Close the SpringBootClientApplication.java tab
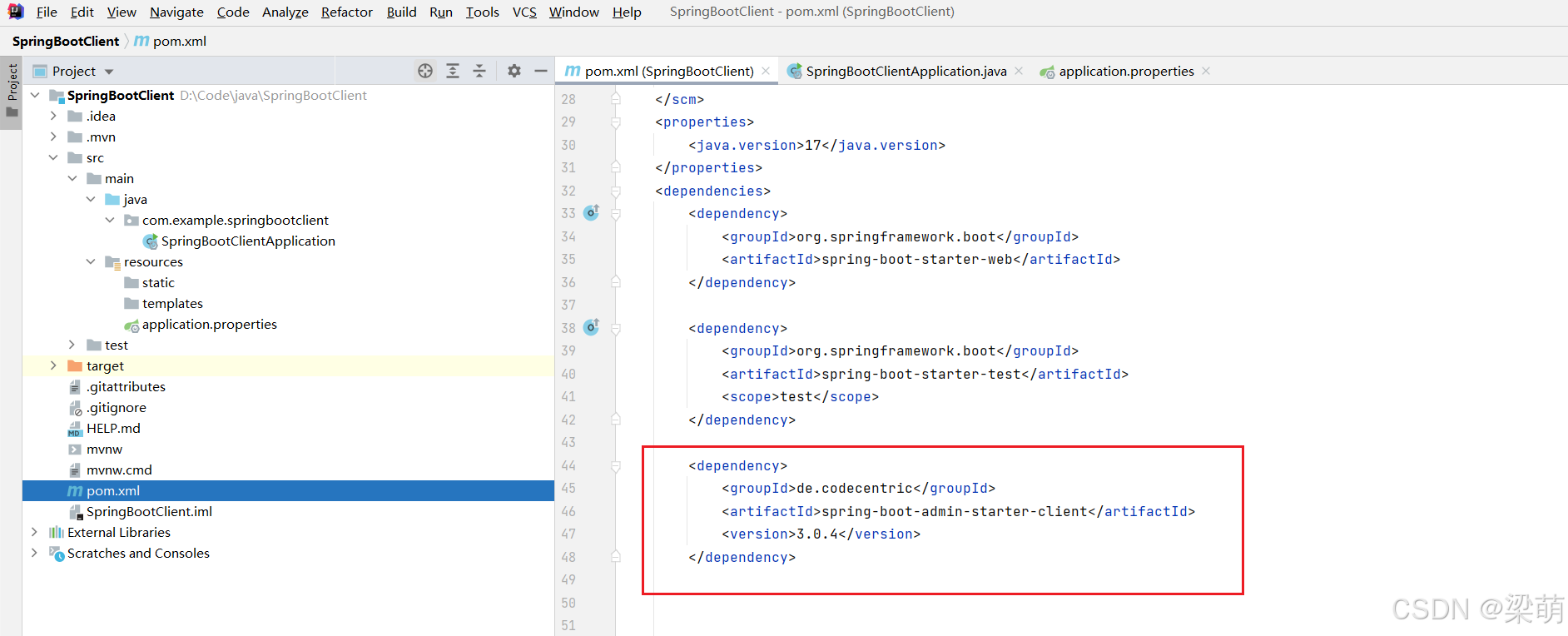 (x=1019, y=71)
